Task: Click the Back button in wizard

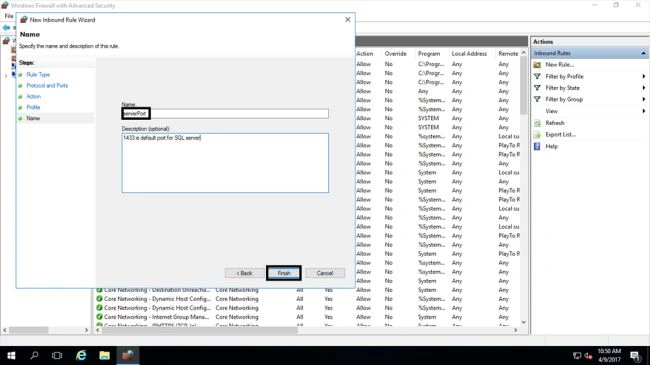Action: pos(244,273)
